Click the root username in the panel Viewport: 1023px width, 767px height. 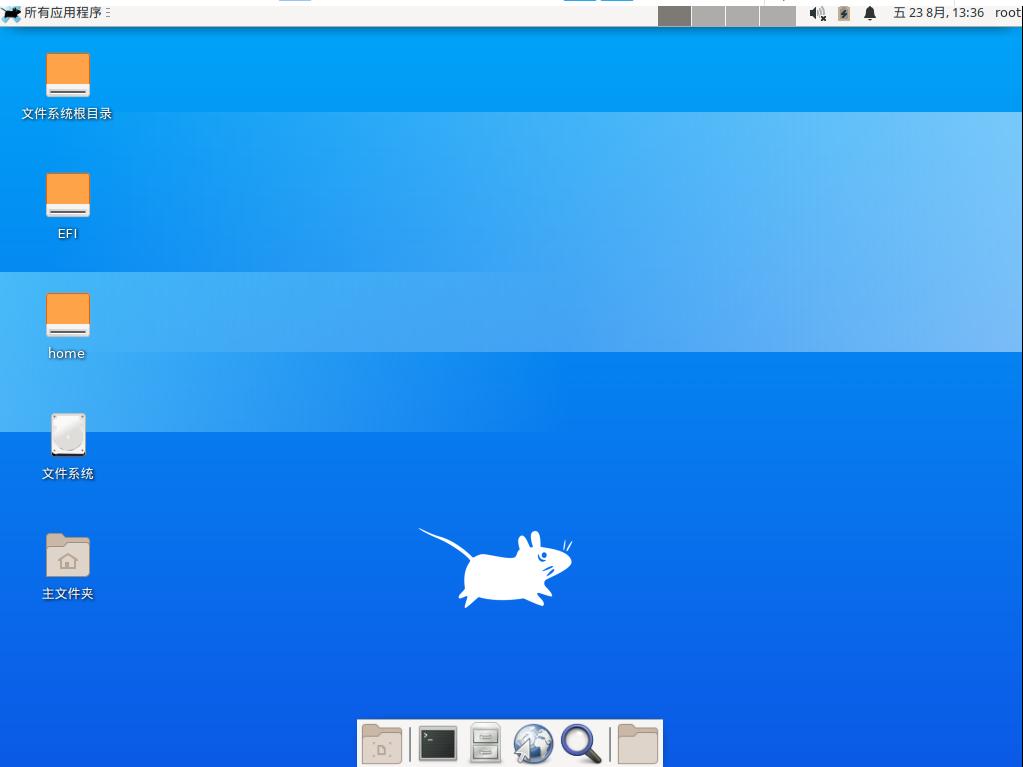(x=1007, y=13)
